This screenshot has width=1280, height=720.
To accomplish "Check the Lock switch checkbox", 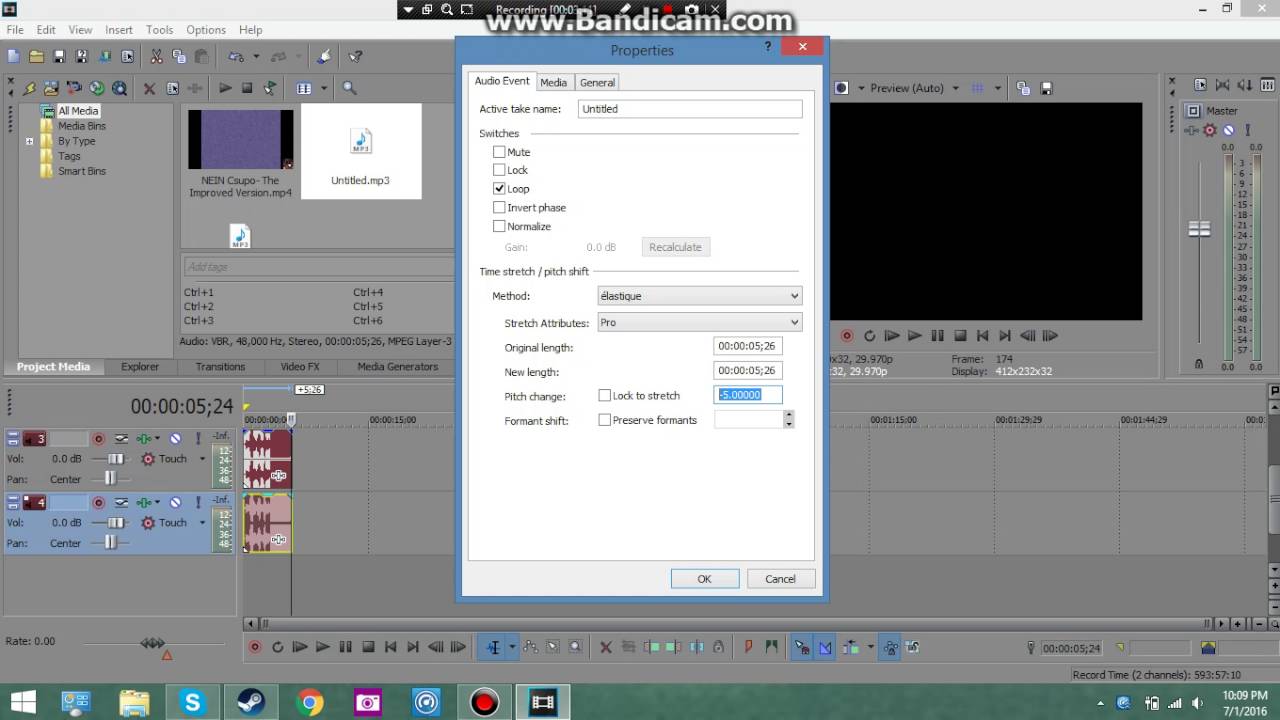I will pyautogui.click(x=499, y=170).
